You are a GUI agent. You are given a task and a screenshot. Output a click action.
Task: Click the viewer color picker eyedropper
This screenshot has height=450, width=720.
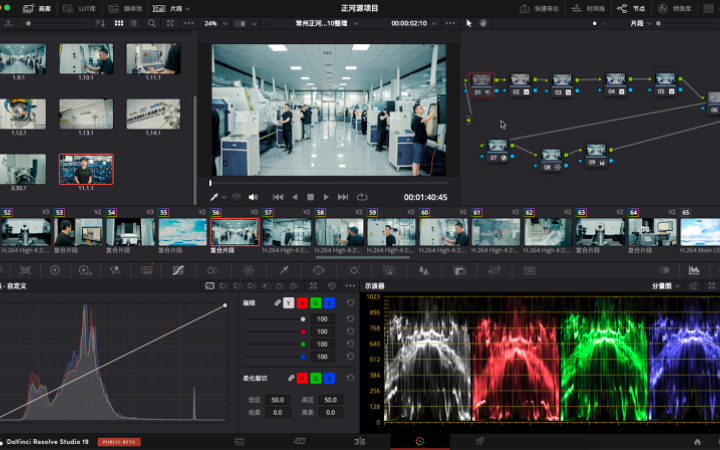tap(214, 197)
